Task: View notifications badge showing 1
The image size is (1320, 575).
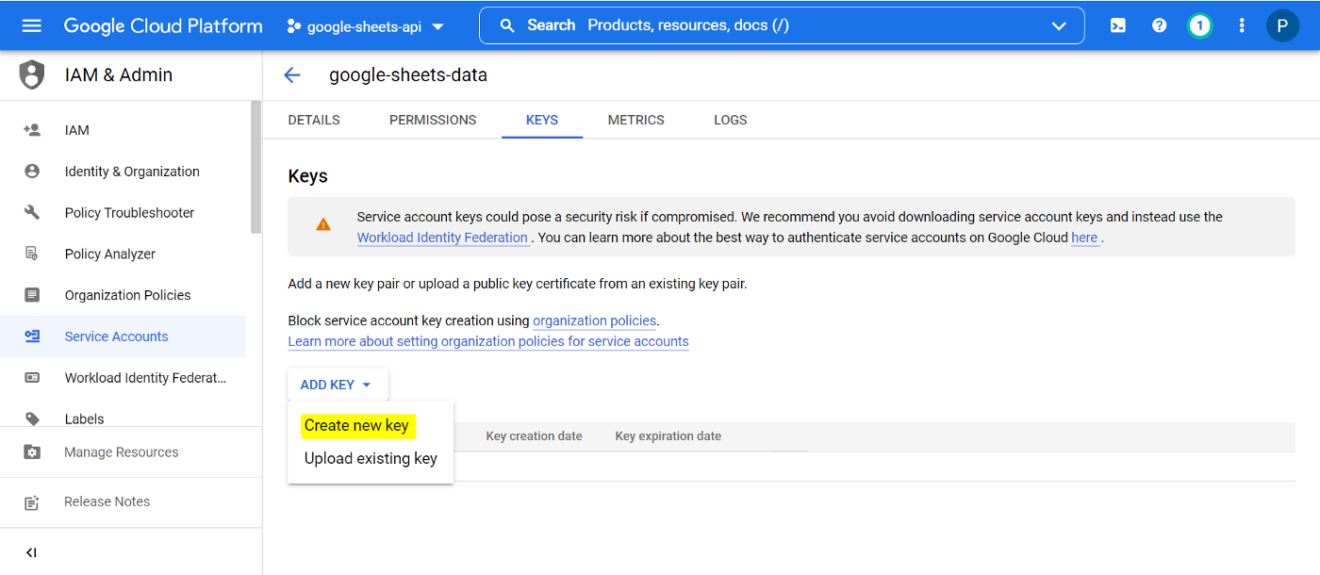Action: pos(1200,26)
